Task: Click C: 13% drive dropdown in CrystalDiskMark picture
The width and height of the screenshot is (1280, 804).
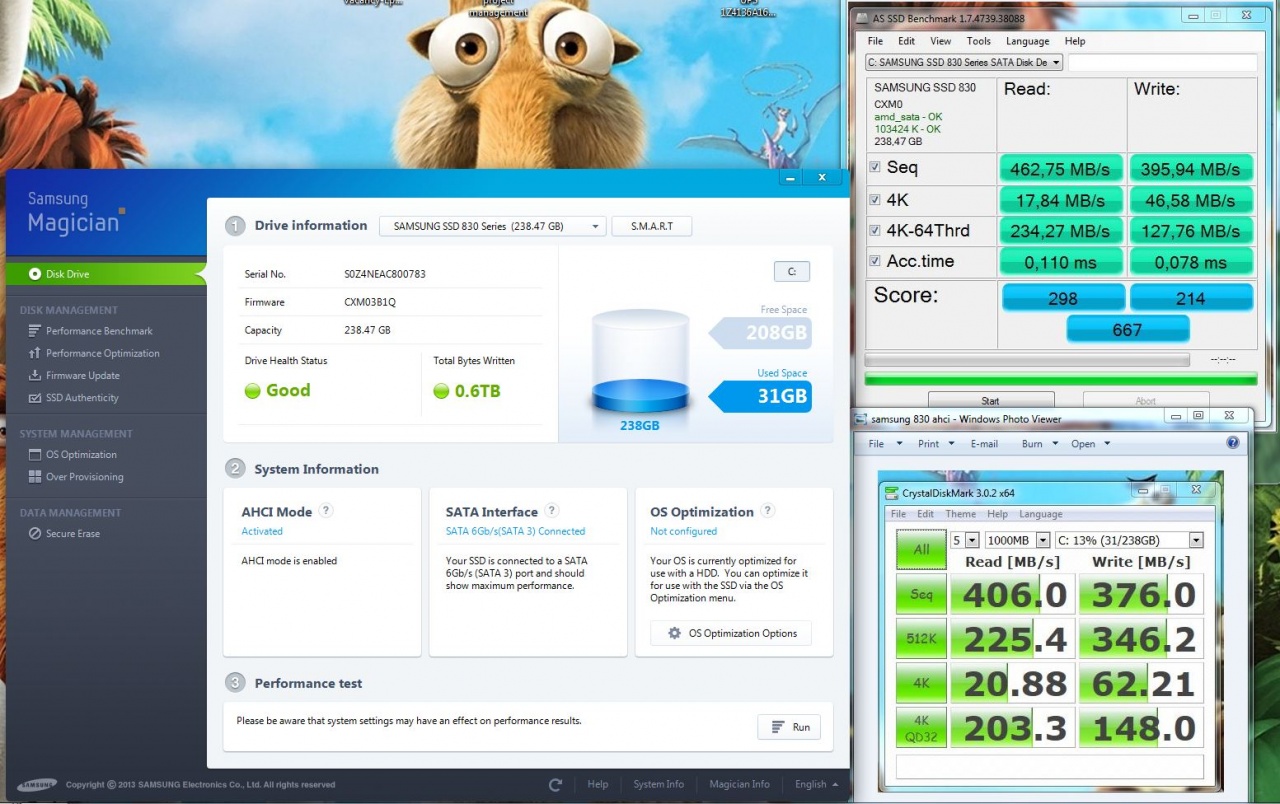Action: [x=1128, y=540]
